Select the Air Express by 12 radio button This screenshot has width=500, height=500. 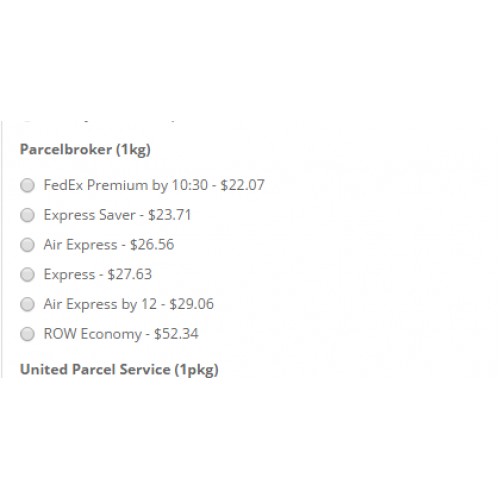click(x=27, y=304)
